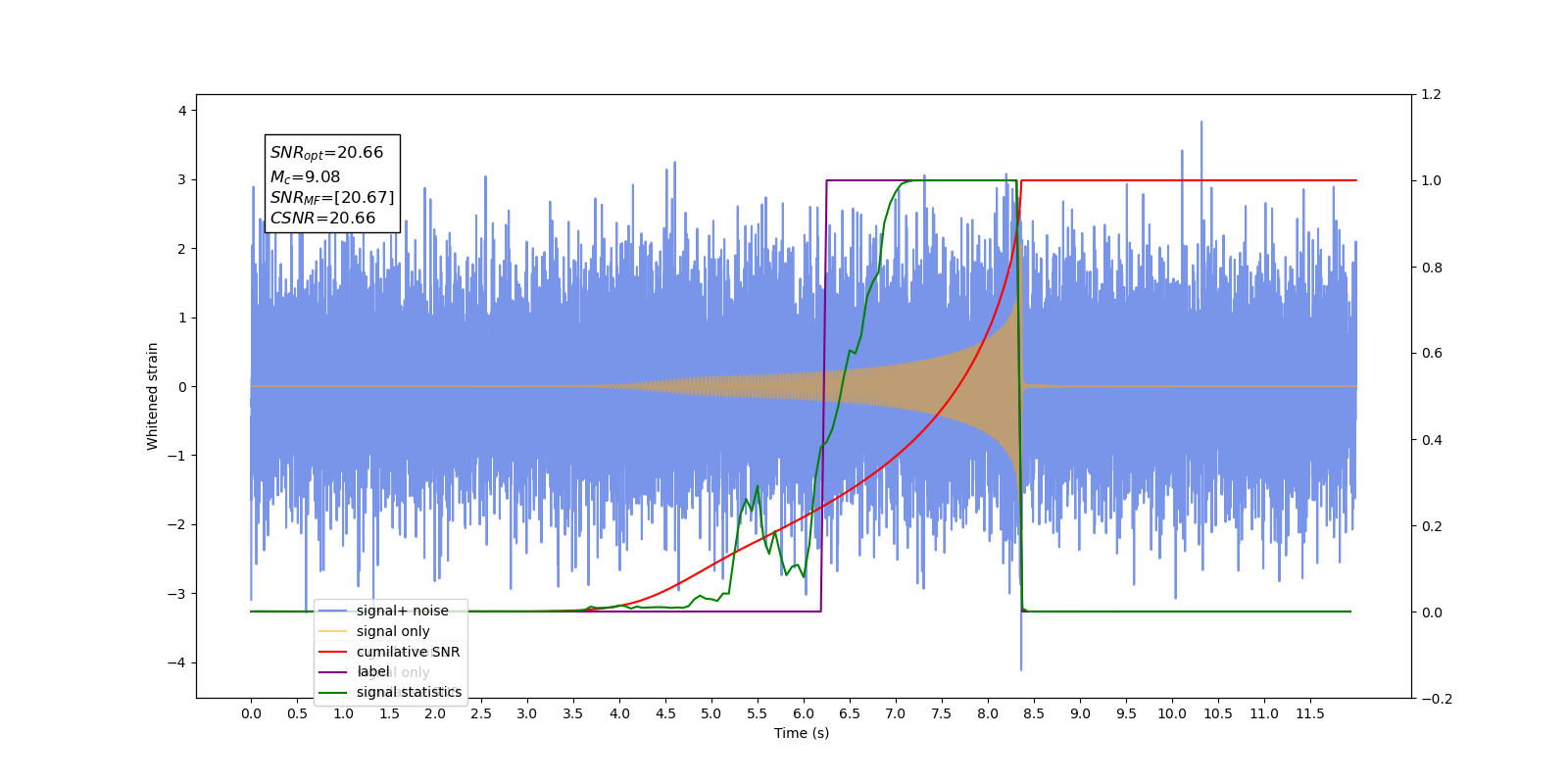1568x784 pixels.
Task: Click the 'Whitened strain' y-axis label
Action: [152, 396]
